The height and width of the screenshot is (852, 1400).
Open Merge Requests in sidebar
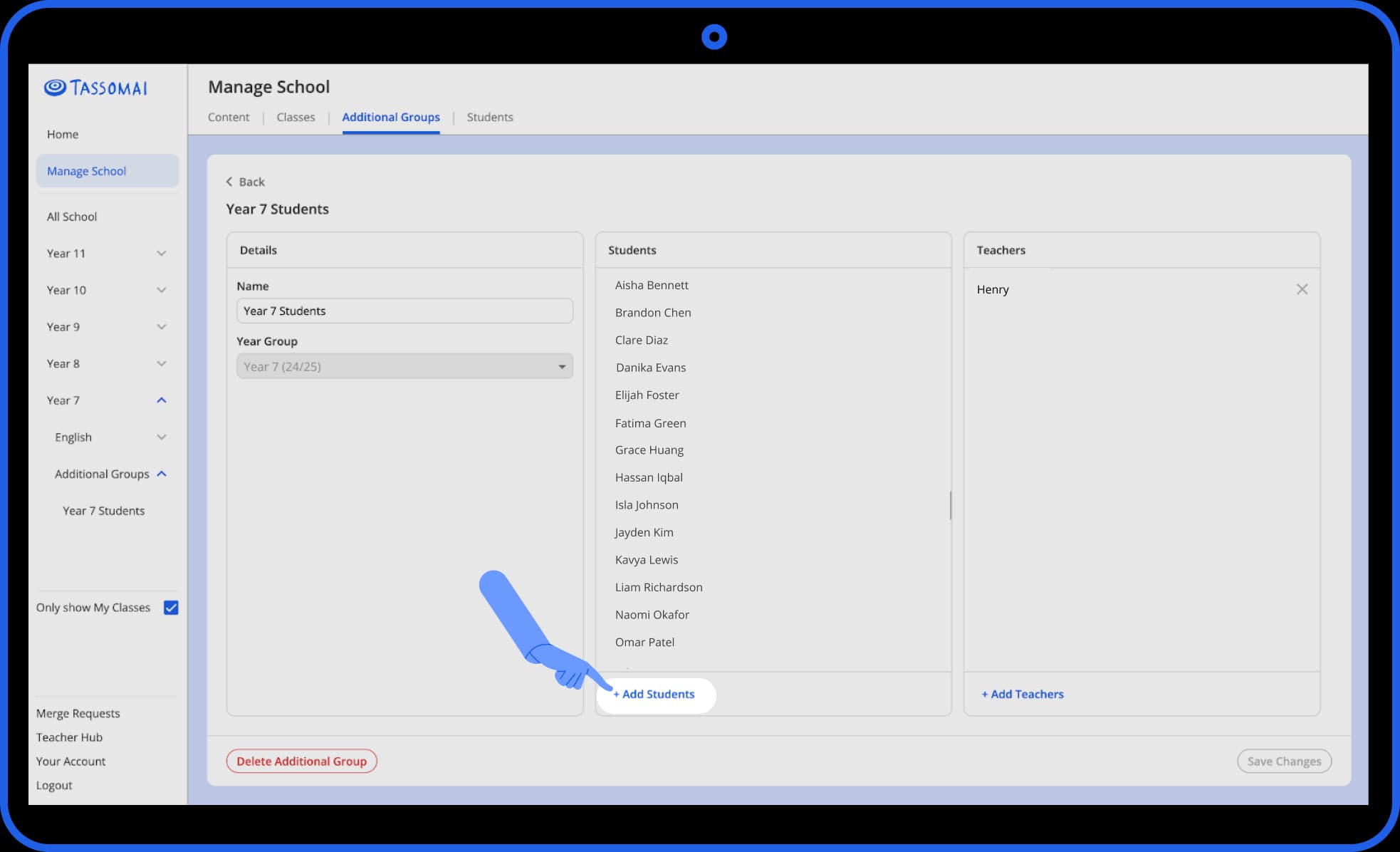[x=78, y=713]
